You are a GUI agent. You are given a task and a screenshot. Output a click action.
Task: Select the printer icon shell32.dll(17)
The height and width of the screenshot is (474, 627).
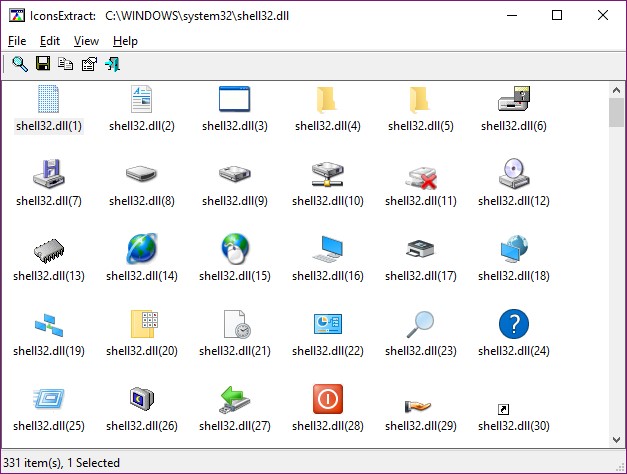[x=420, y=248]
